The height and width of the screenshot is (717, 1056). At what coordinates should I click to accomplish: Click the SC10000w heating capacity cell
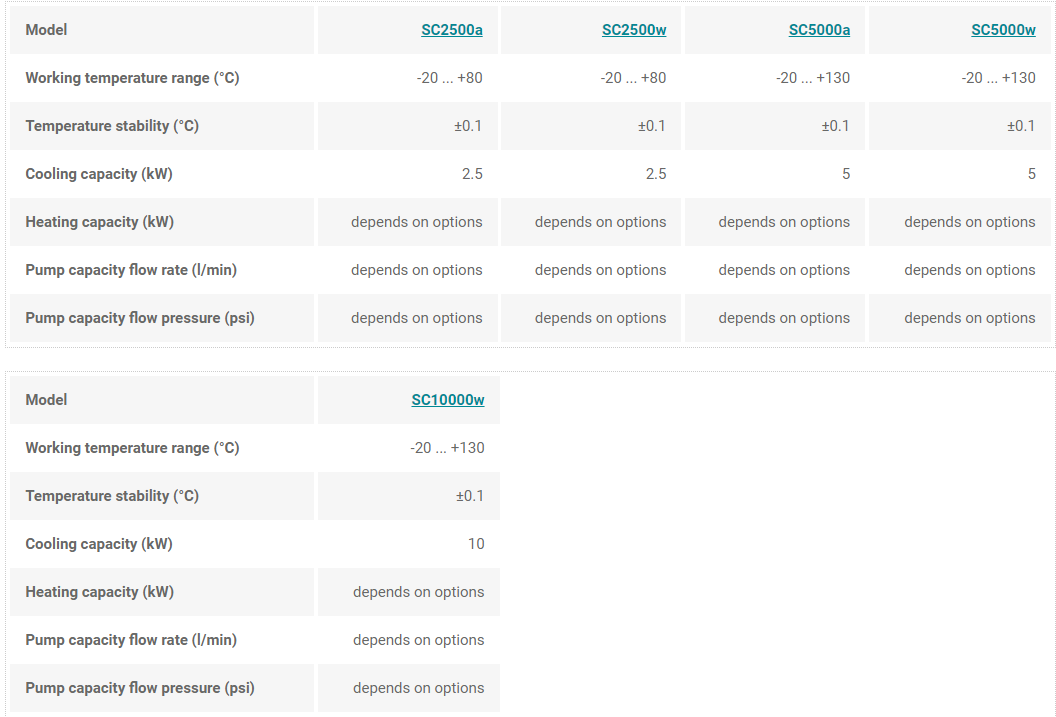(418, 592)
